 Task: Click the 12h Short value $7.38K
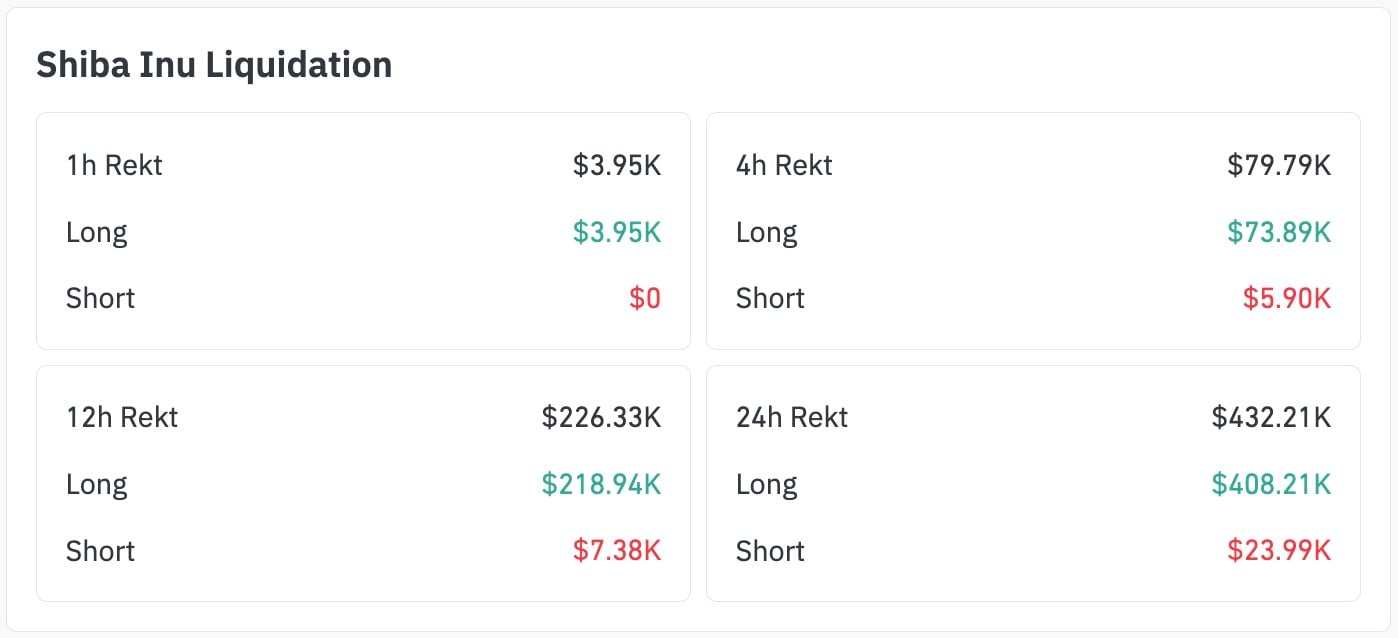[x=616, y=551]
